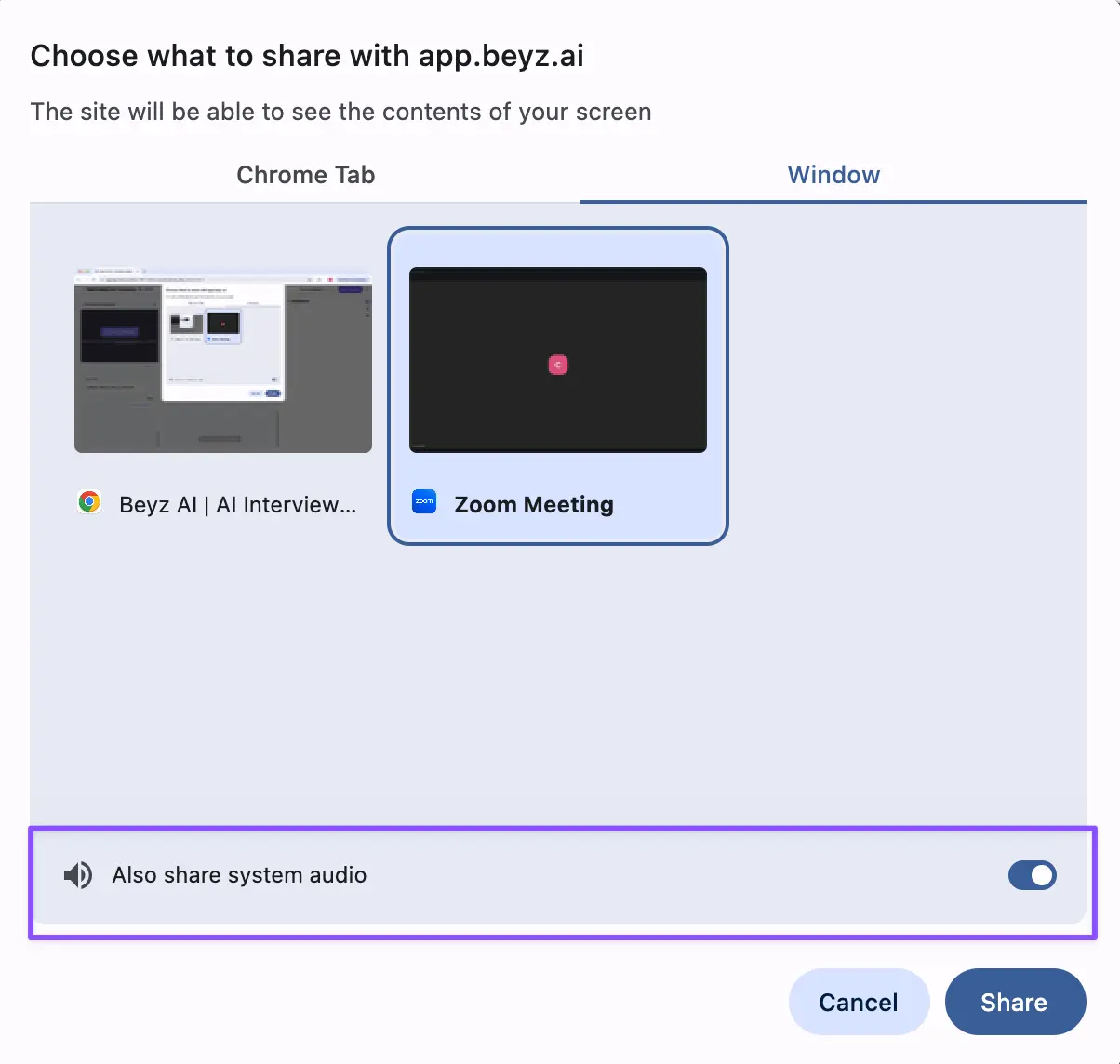Screen dimensions: 1120x1064
Task: Click the screen contents warning subtitle
Action: click(x=340, y=112)
